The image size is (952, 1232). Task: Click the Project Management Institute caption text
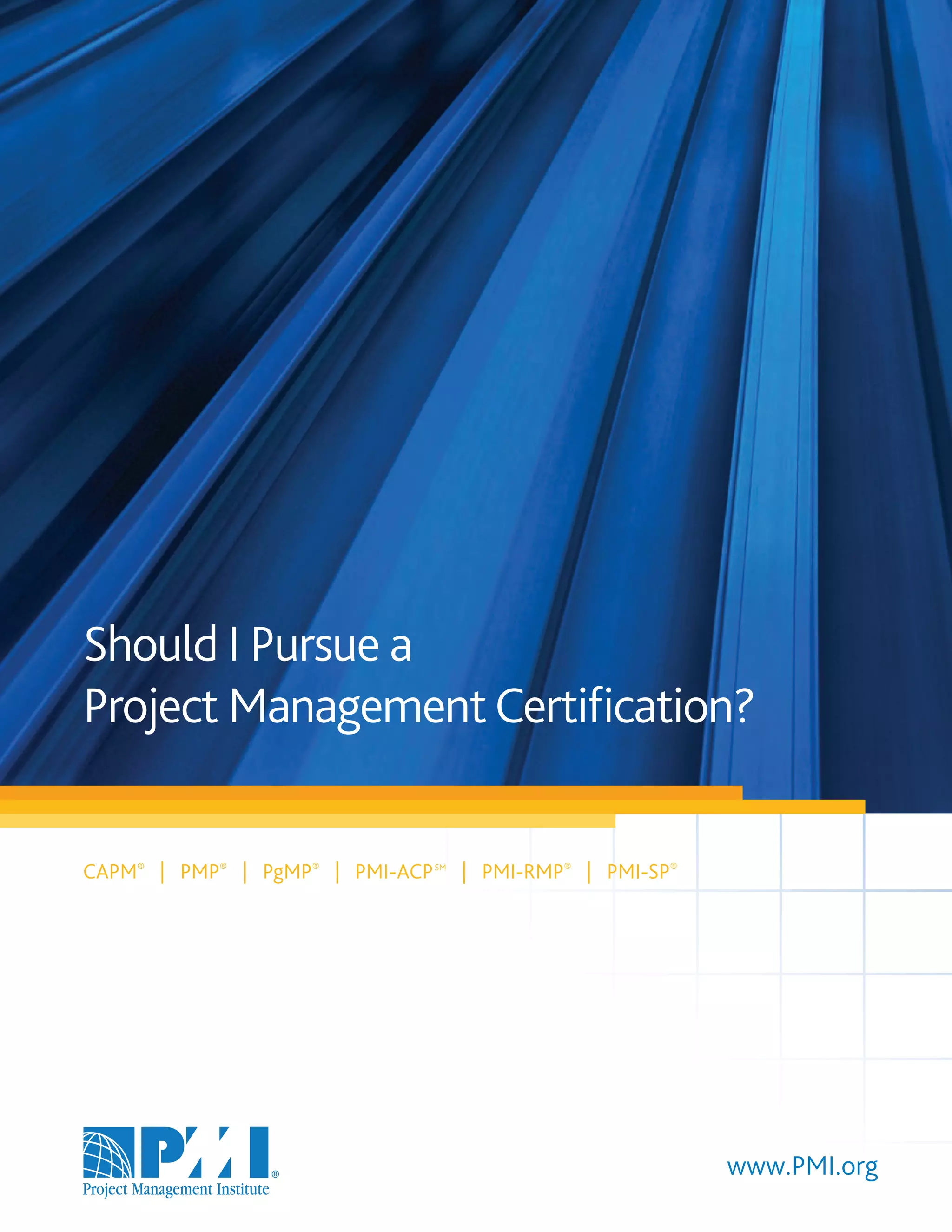(176, 1189)
